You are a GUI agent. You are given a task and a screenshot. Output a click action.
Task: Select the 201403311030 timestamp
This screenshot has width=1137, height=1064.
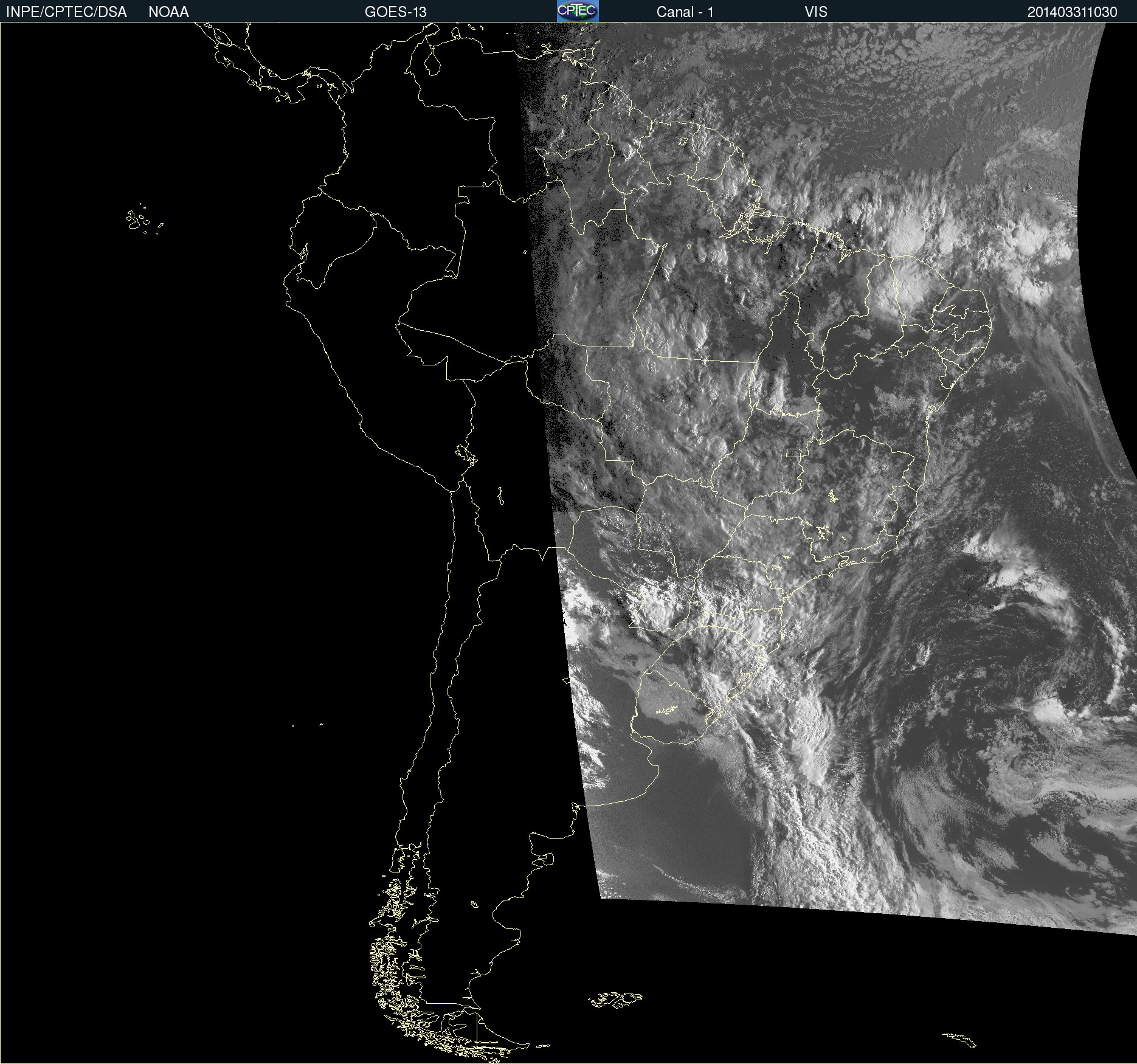click(1072, 12)
